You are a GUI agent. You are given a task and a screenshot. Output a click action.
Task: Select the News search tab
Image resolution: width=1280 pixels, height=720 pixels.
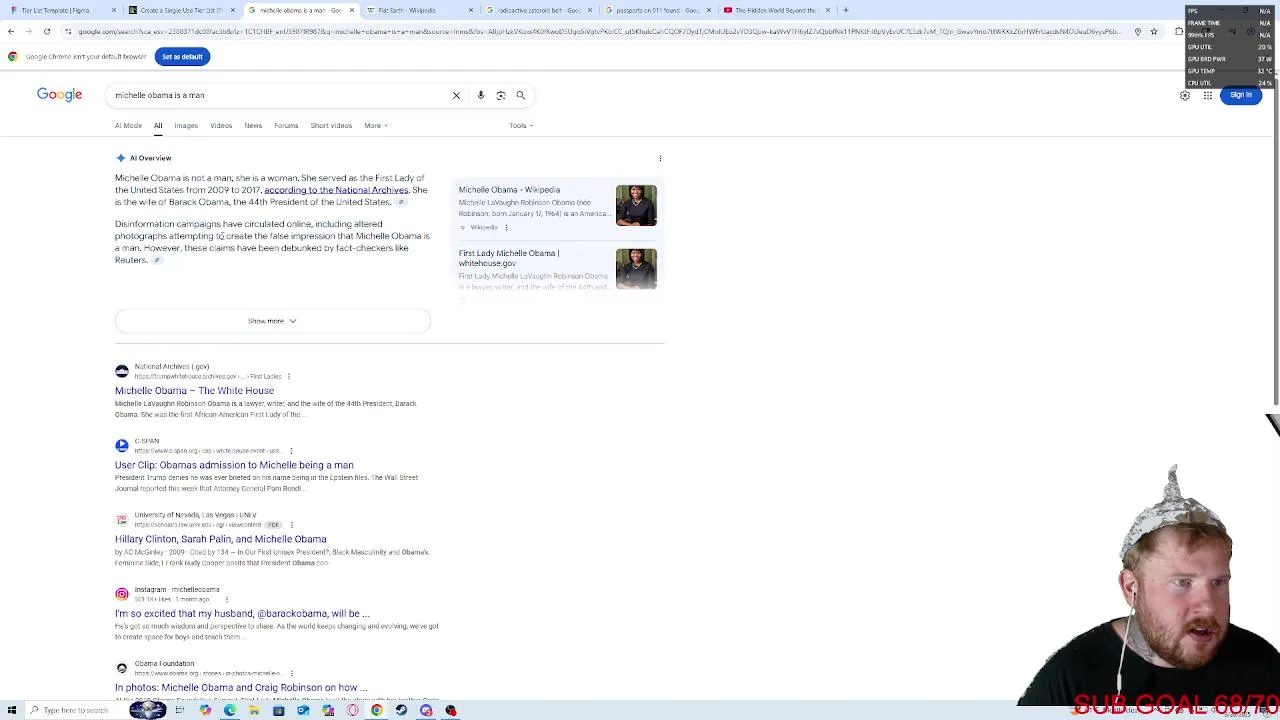[253, 126]
